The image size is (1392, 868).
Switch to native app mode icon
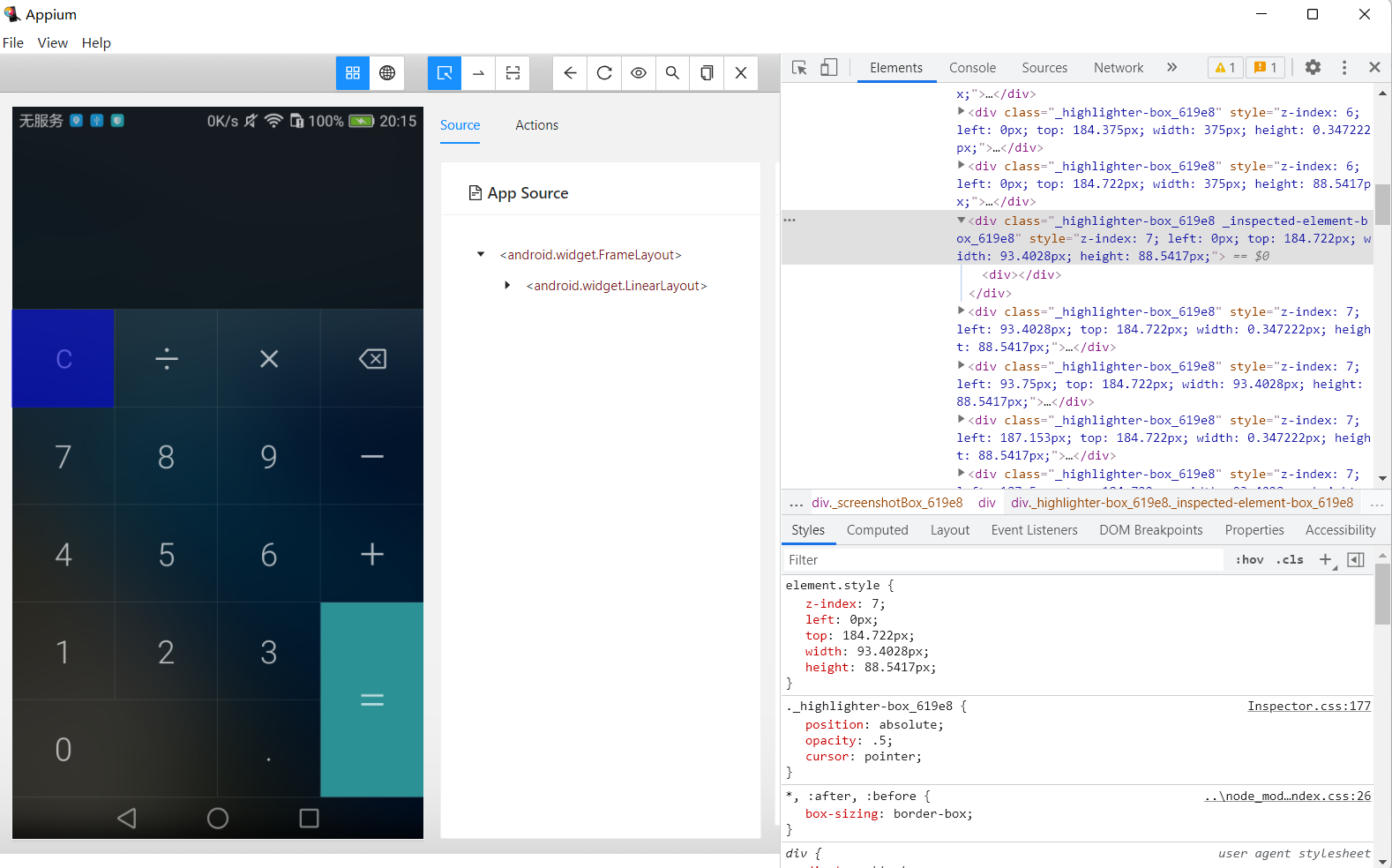(x=353, y=73)
